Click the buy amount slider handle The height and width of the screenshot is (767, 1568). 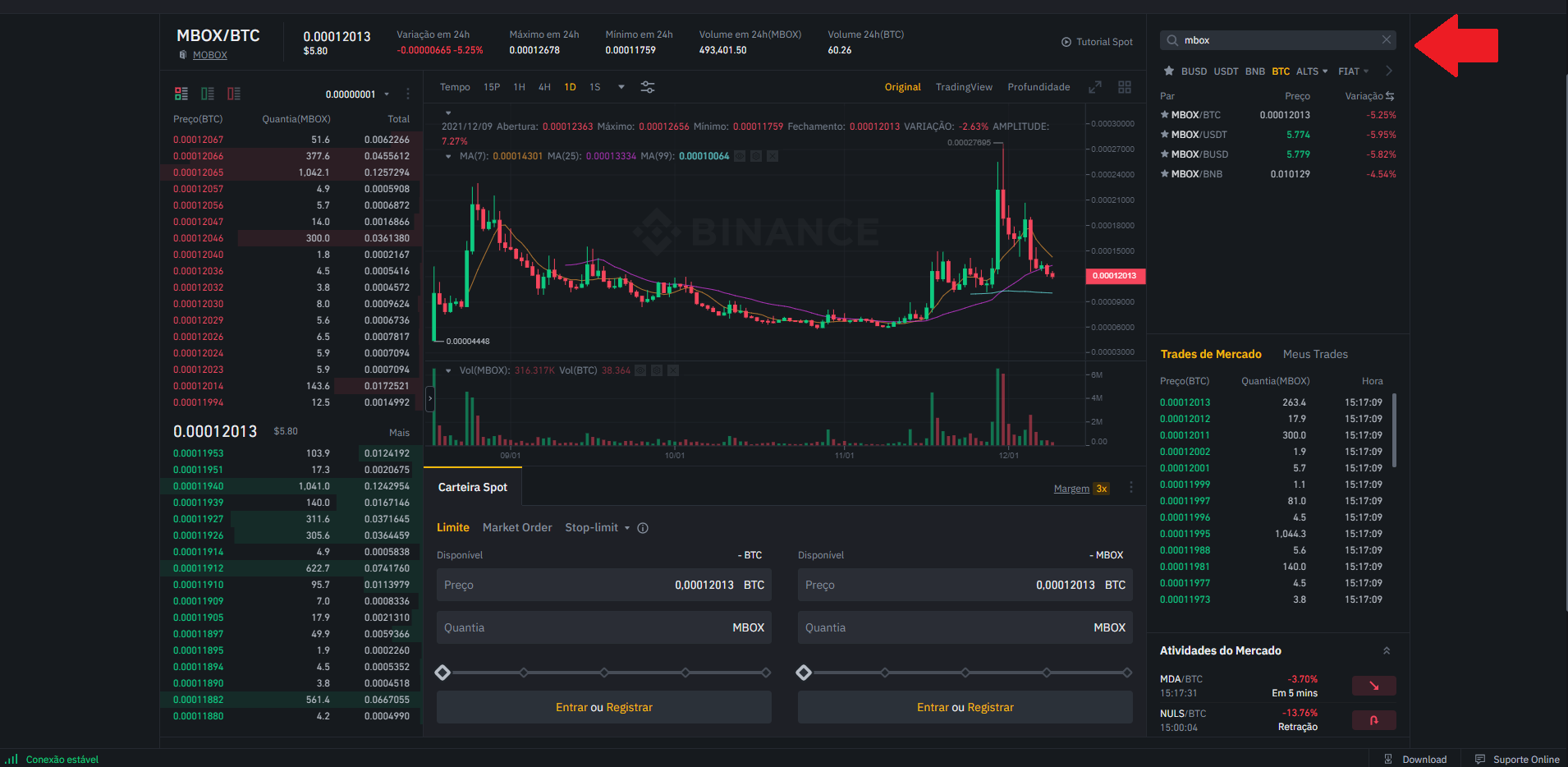442,673
